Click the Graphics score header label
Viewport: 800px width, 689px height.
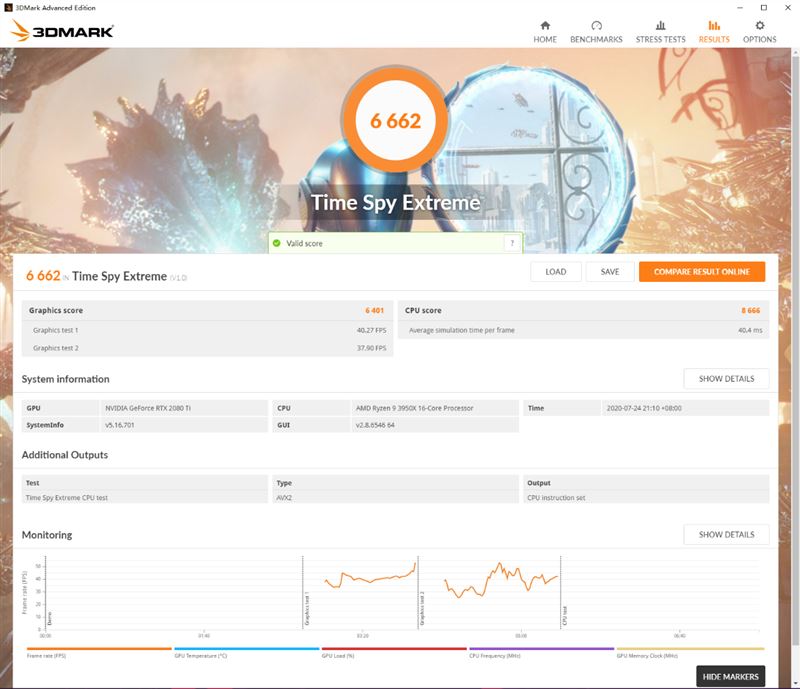tap(56, 310)
